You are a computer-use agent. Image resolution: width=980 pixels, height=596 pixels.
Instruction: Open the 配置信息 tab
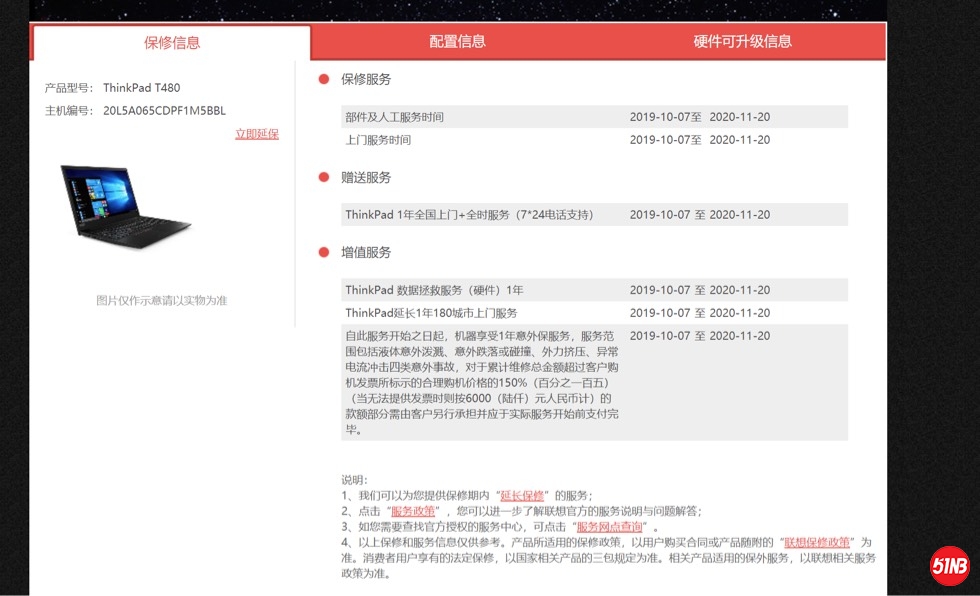click(x=457, y=41)
